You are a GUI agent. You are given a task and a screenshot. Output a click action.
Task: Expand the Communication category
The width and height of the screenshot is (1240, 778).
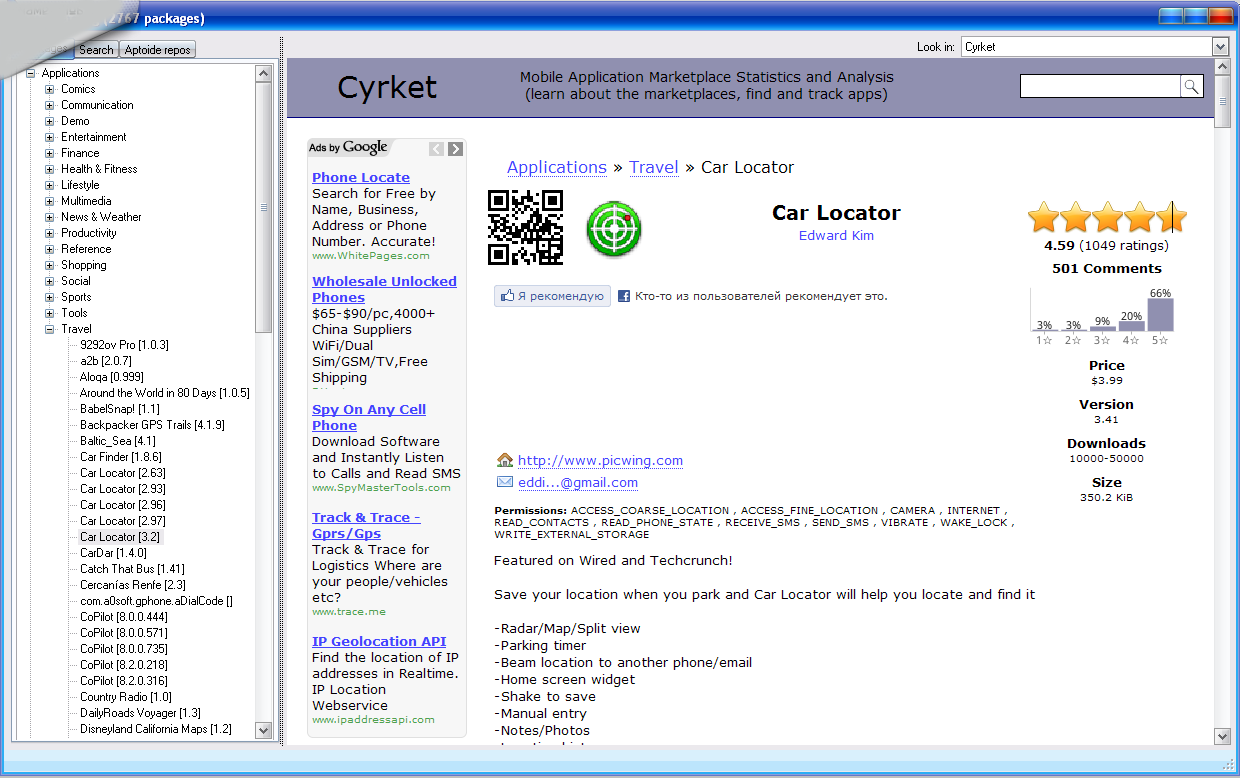[50, 105]
